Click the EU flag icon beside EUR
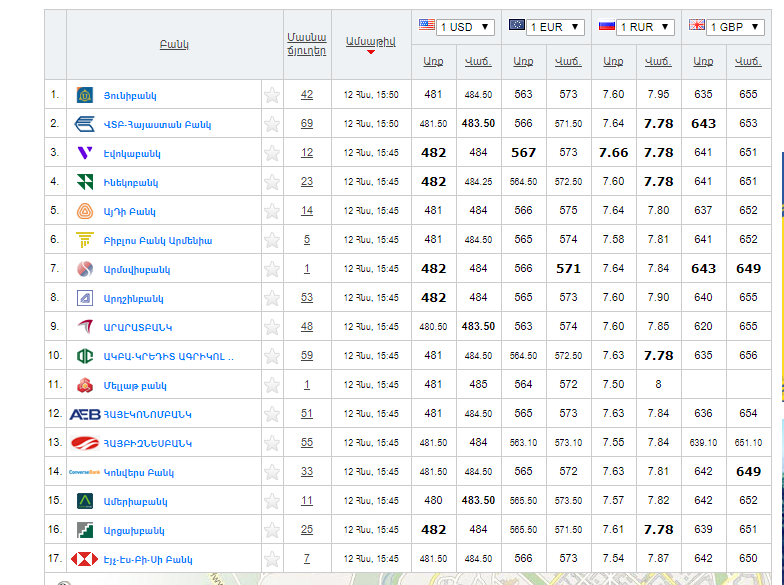Screen dimensions: 784x585 (x=516, y=24)
